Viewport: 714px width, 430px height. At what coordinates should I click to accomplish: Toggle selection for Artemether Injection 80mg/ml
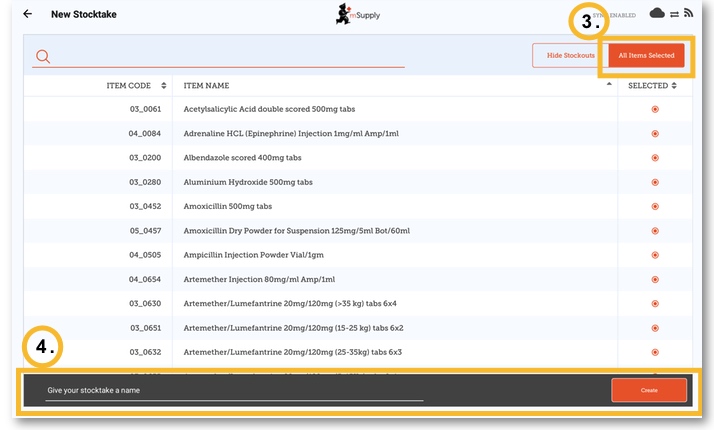(x=655, y=280)
